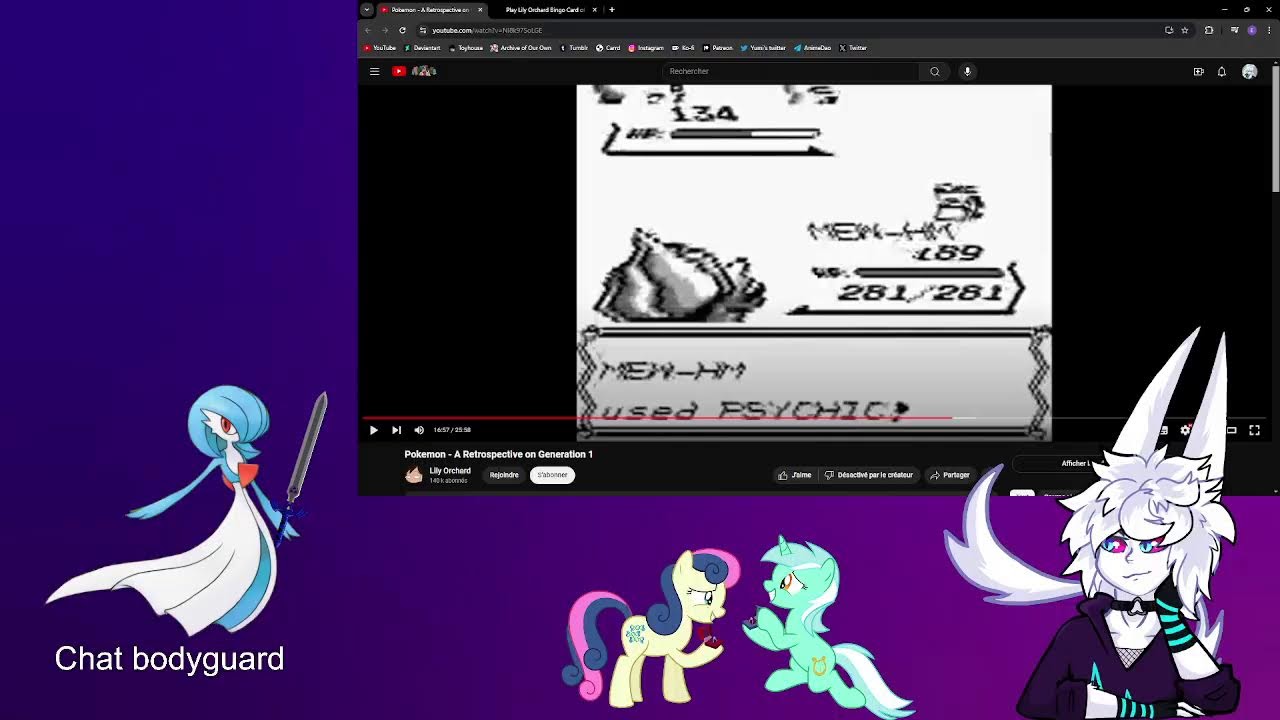Bookmark this page with the star icon

coord(1185,30)
